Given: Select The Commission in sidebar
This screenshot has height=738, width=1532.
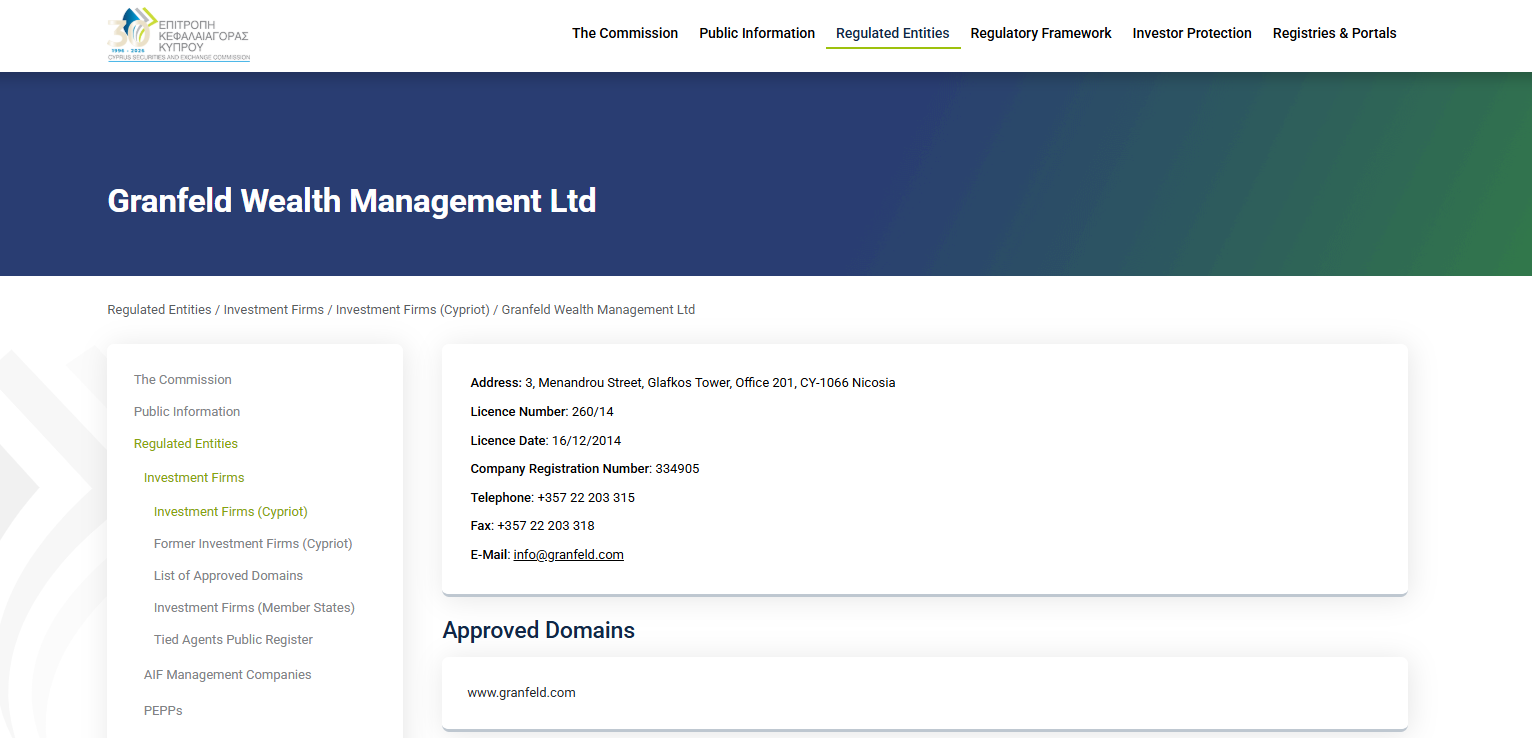Looking at the screenshot, I should [183, 380].
